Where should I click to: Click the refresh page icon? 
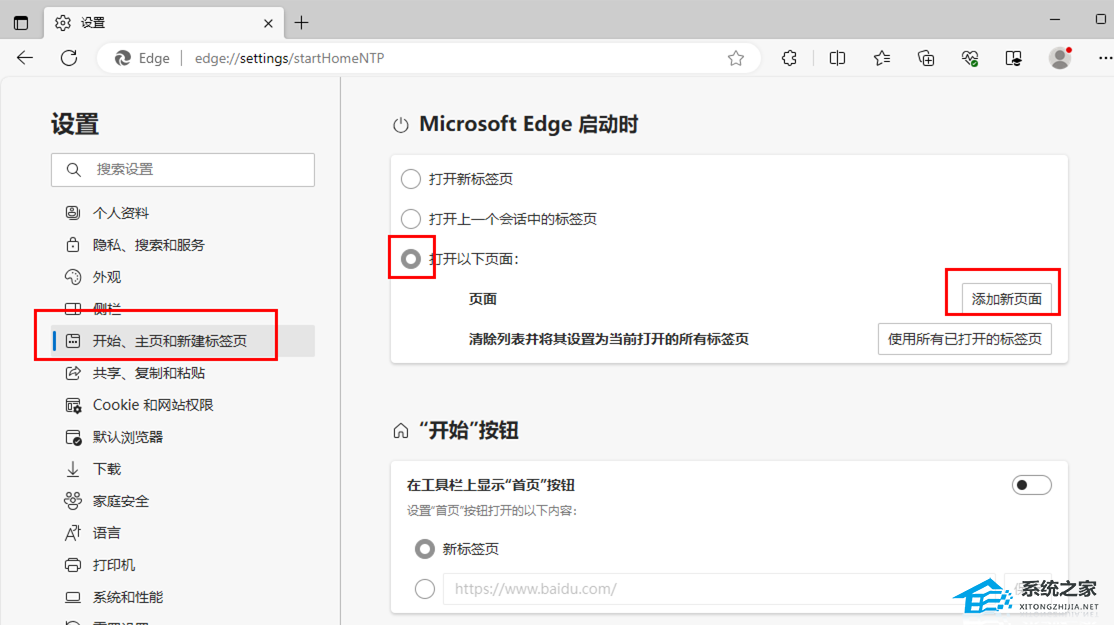click(x=69, y=58)
